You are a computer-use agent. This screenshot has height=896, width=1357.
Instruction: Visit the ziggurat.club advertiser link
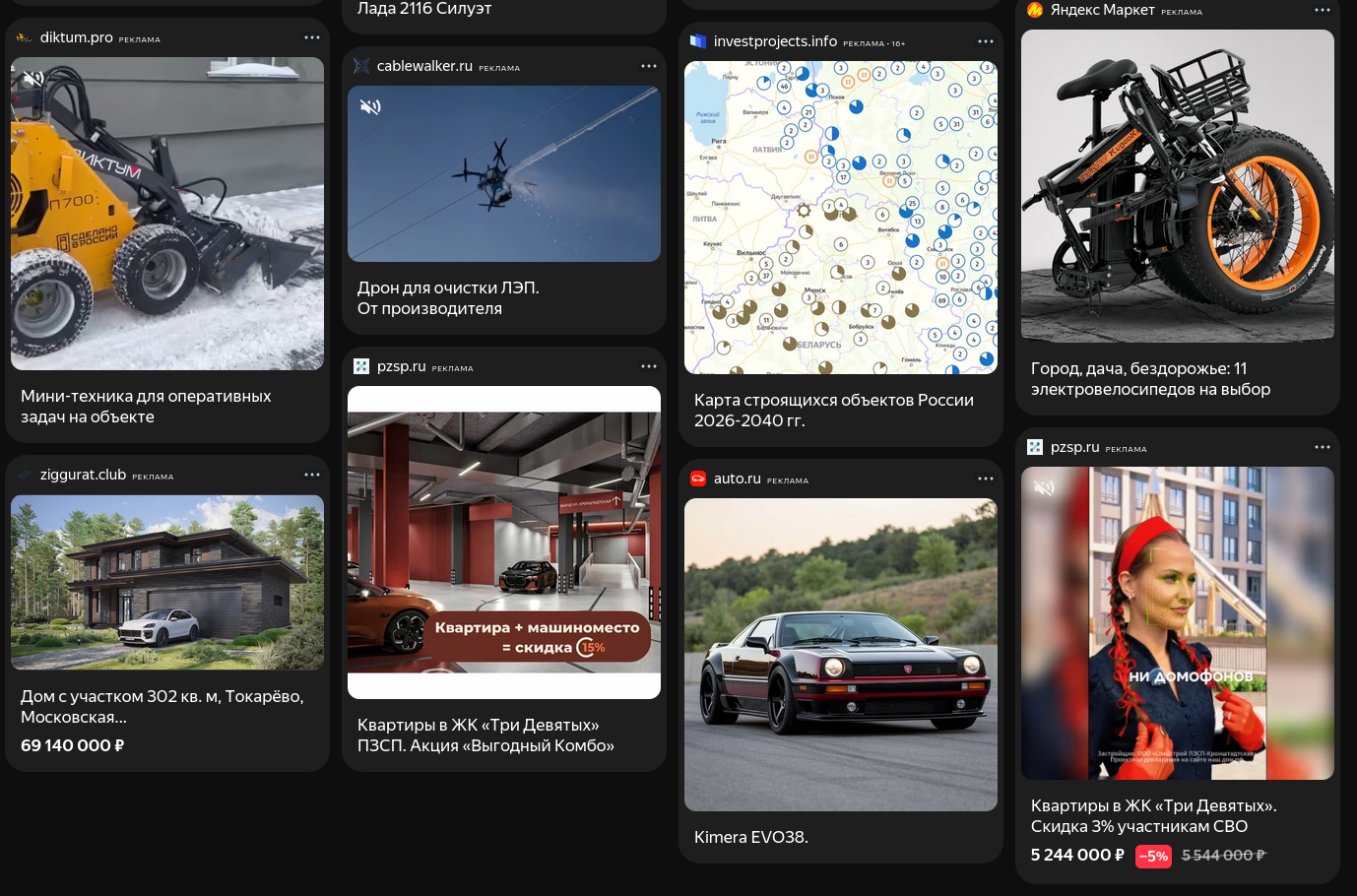tap(84, 475)
